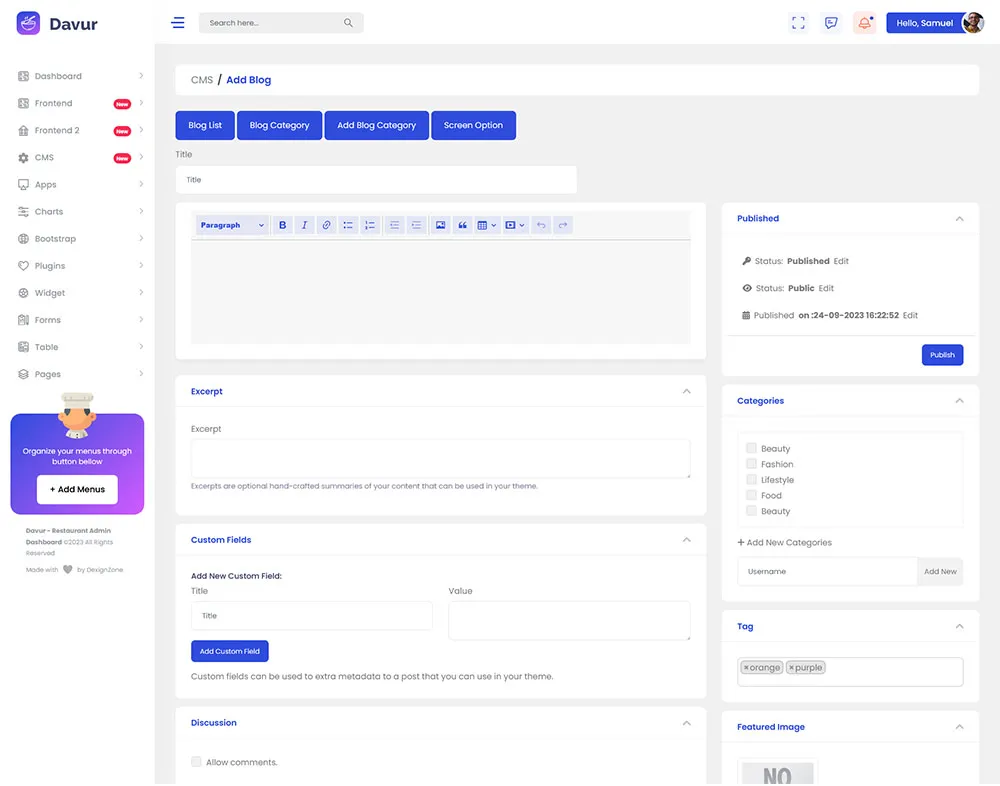
Task: Apply italic formatting in the editor
Action: (304, 225)
